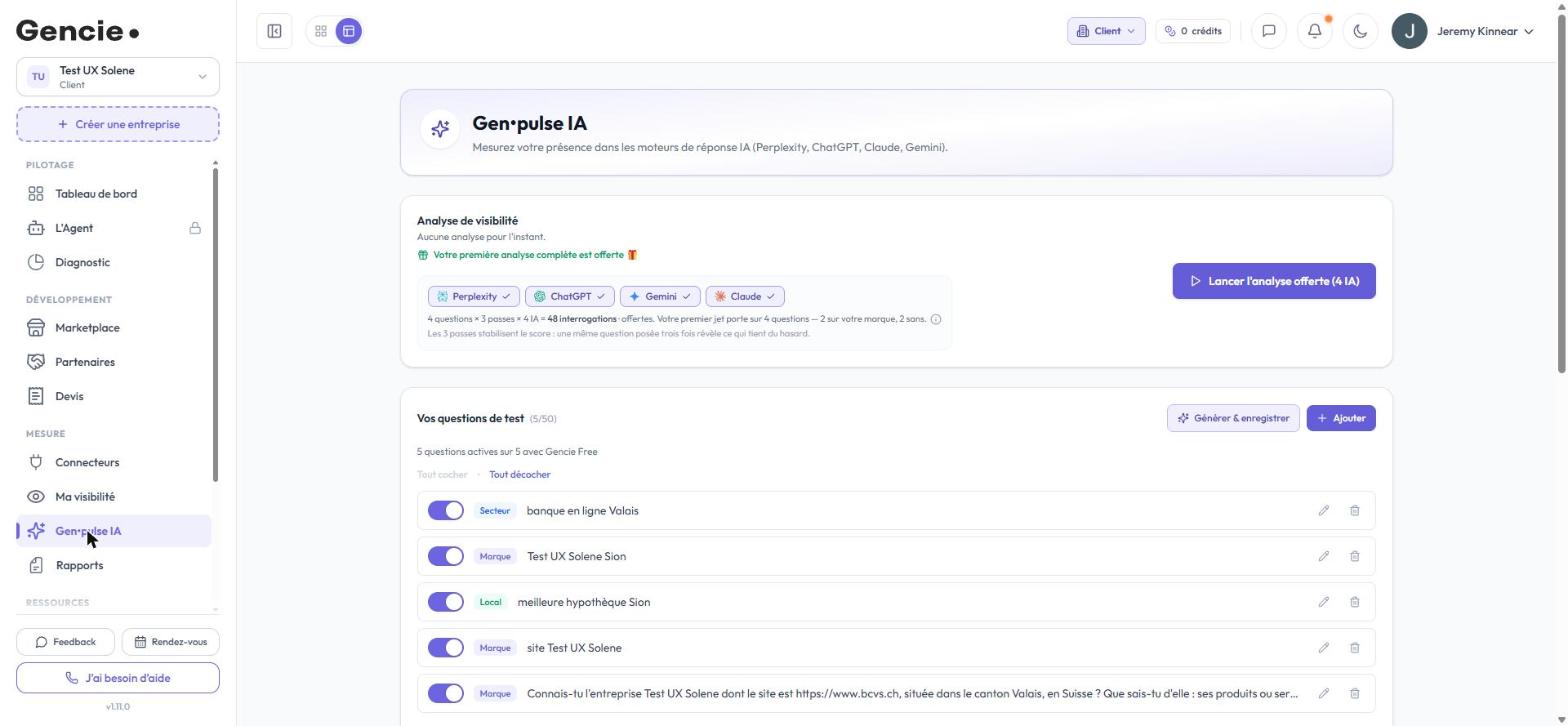Click Générer & enregistrer button

click(x=1233, y=418)
